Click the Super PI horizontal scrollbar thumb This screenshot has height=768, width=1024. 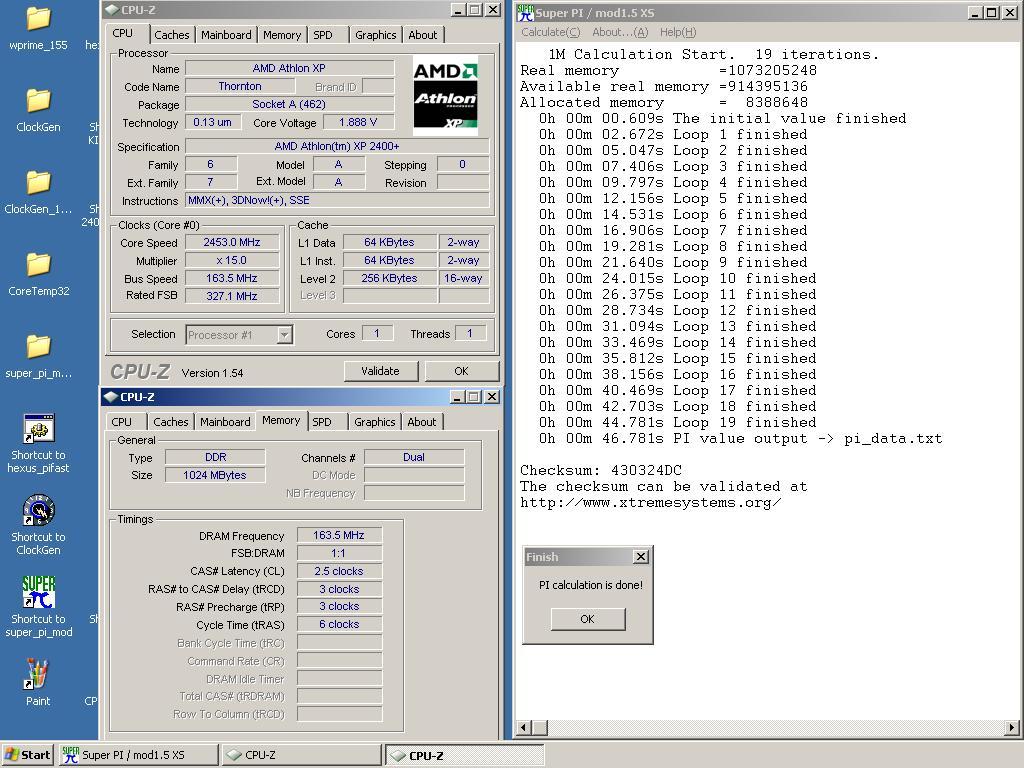(x=539, y=727)
